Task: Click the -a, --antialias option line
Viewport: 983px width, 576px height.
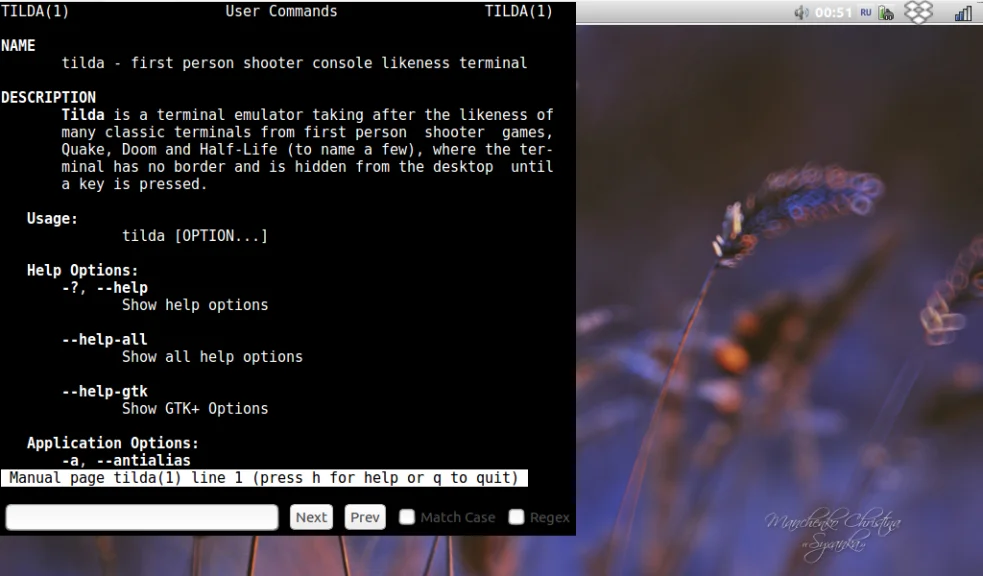Action: 126,460
